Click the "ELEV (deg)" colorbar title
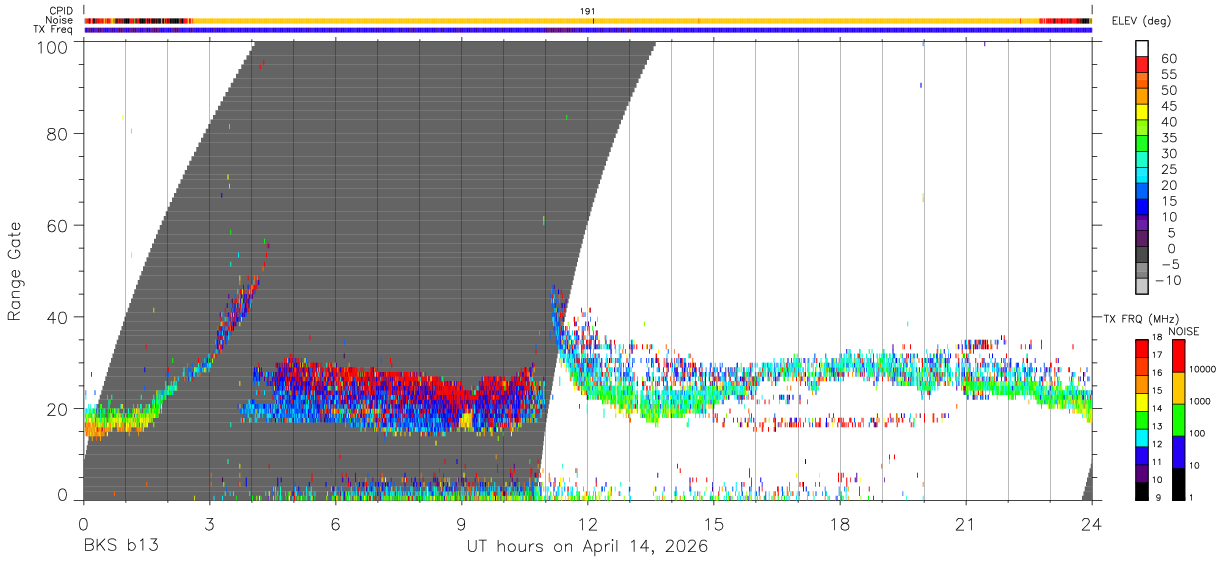This screenshot has width=1228, height=567. tap(1141, 20)
